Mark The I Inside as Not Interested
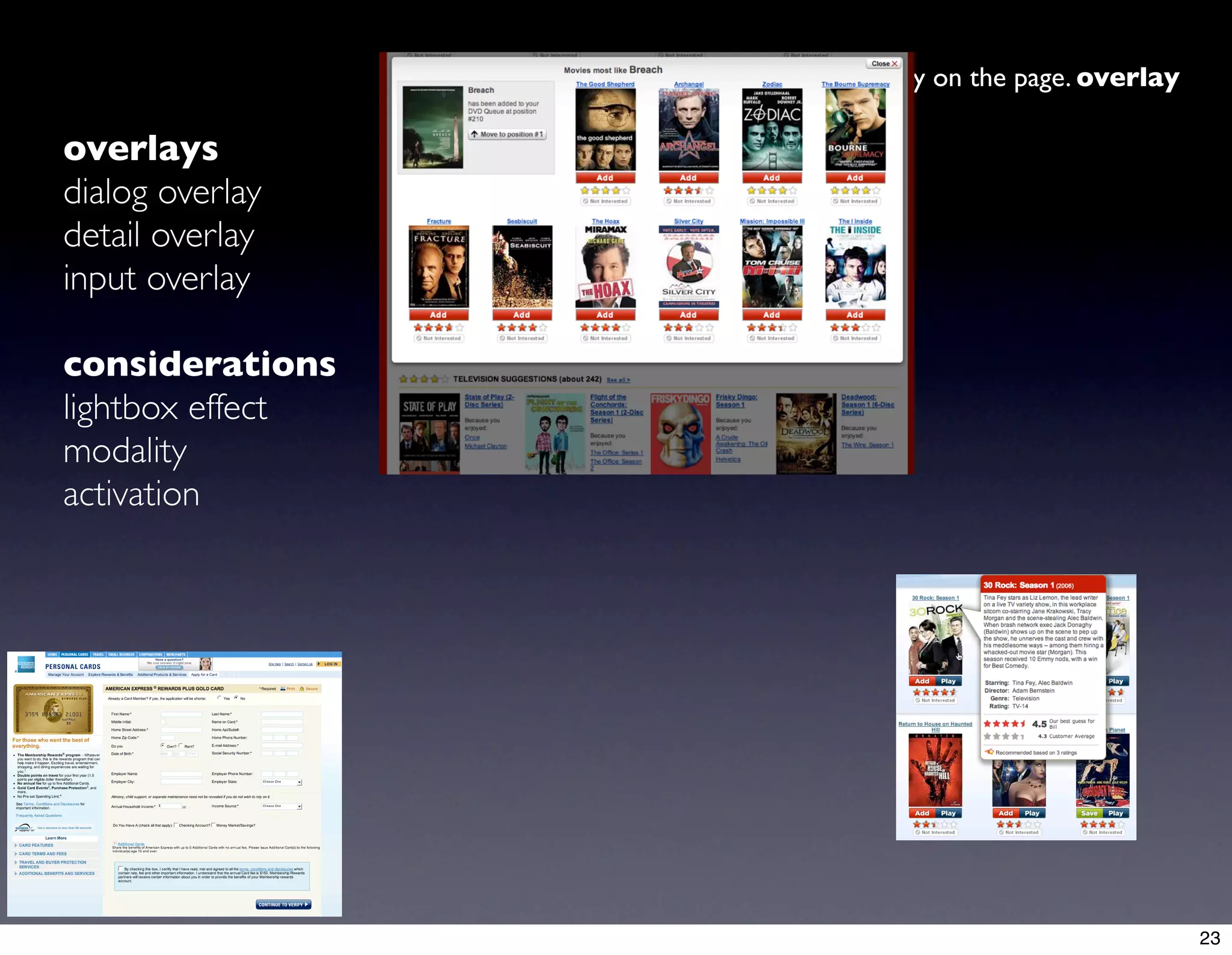The height and width of the screenshot is (955, 1232). click(855, 339)
